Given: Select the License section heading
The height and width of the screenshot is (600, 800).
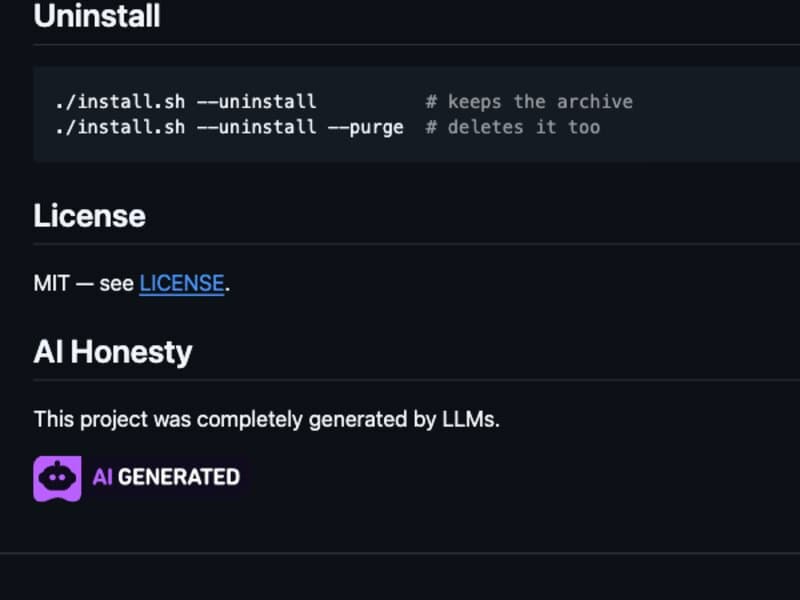Looking at the screenshot, I should click(90, 215).
